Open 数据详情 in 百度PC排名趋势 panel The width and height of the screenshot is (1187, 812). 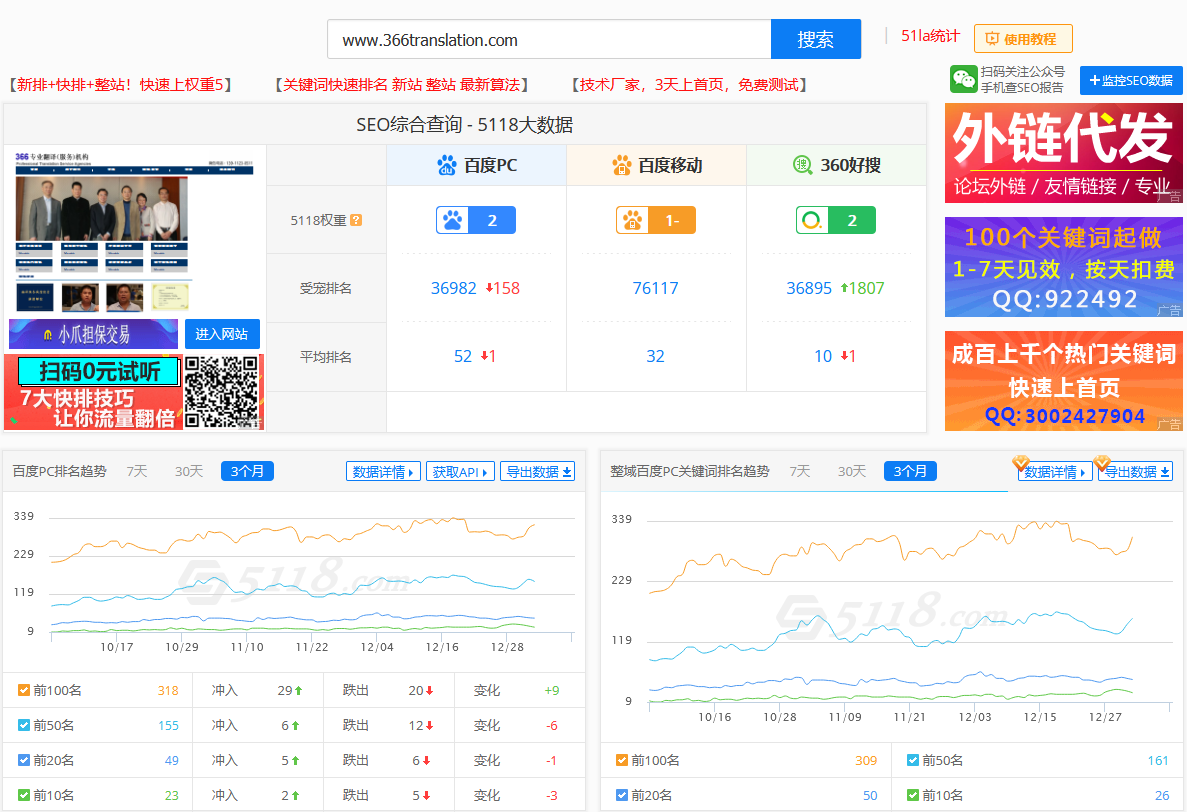coord(383,471)
